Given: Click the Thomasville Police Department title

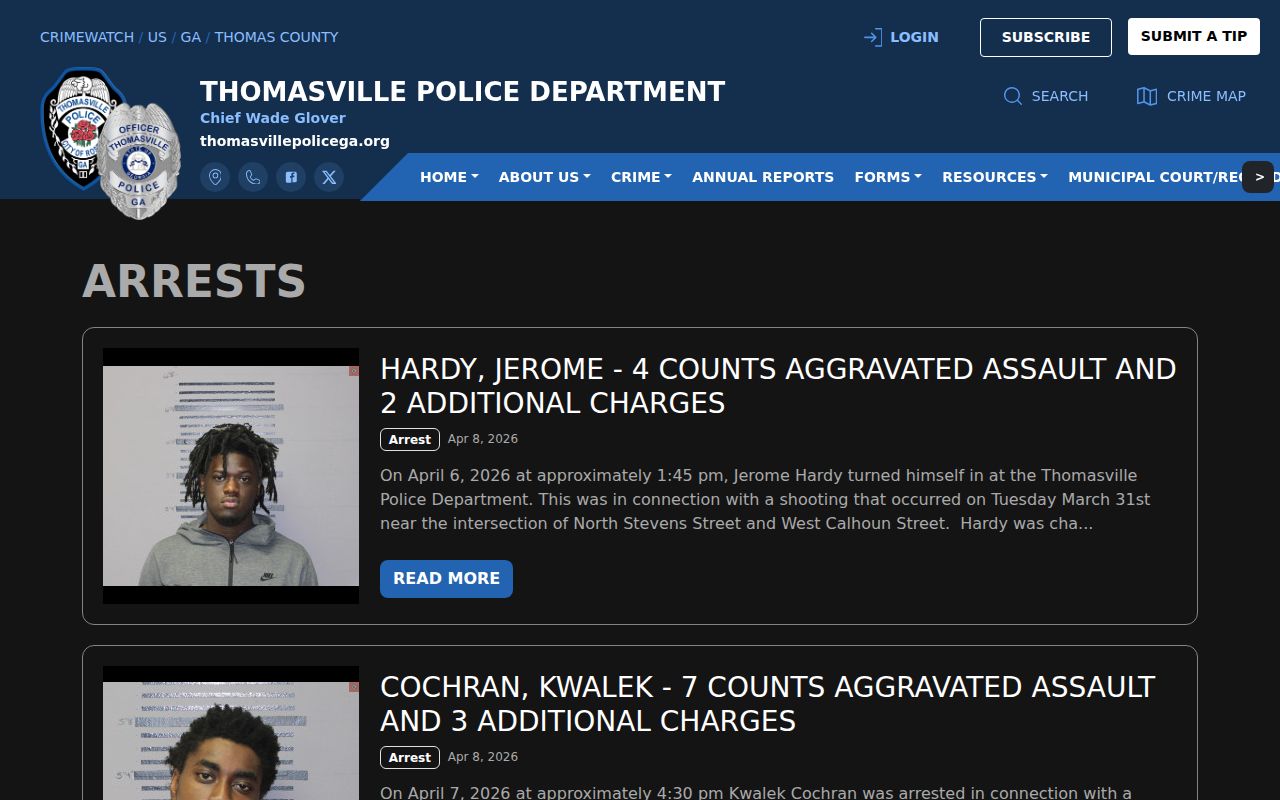Looking at the screenshot, I should click(x=463, y=92).
